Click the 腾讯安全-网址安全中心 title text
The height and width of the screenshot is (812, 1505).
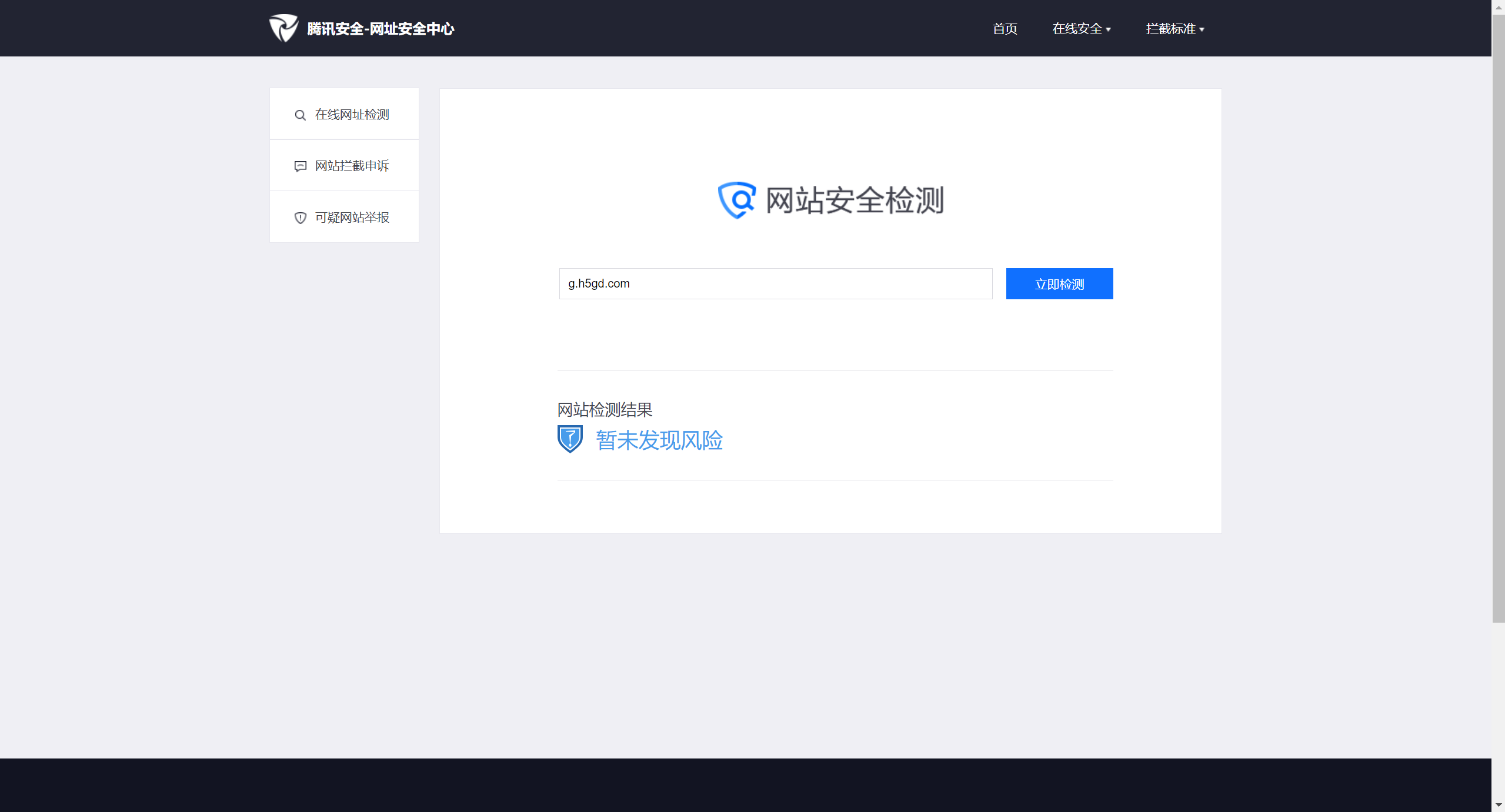coord(381,29)
